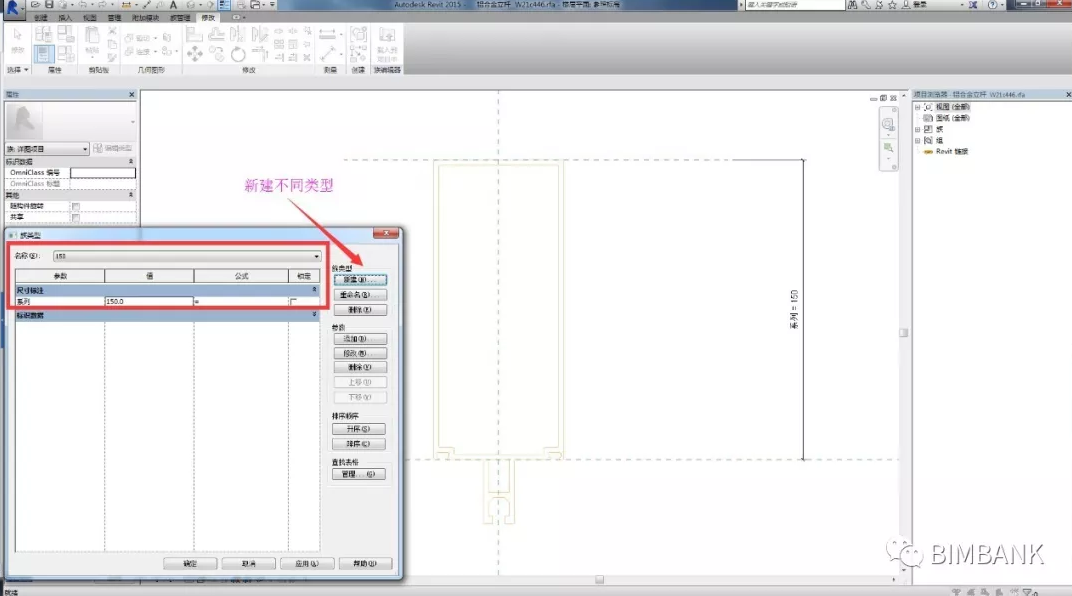Image resolution: width=1072 pixels, height=596 pixels.
Task: Click the 确定 button in Family Types dialog
Action: (190, 563)
